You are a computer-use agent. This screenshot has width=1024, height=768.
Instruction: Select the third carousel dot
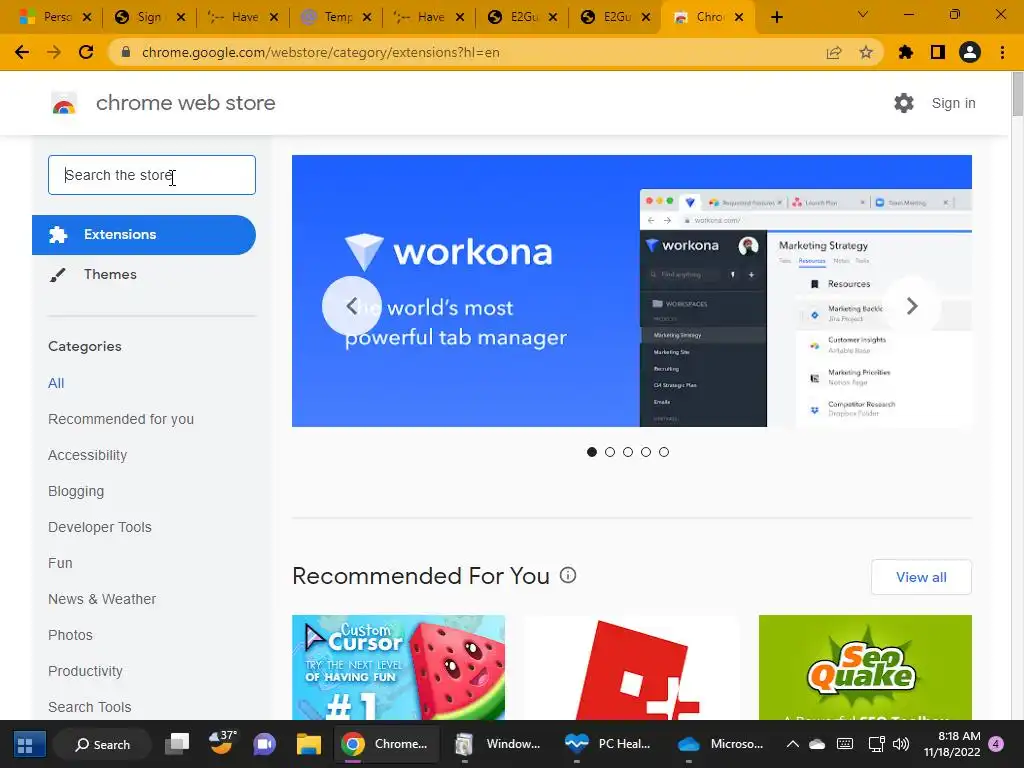(x=628, y=452)
